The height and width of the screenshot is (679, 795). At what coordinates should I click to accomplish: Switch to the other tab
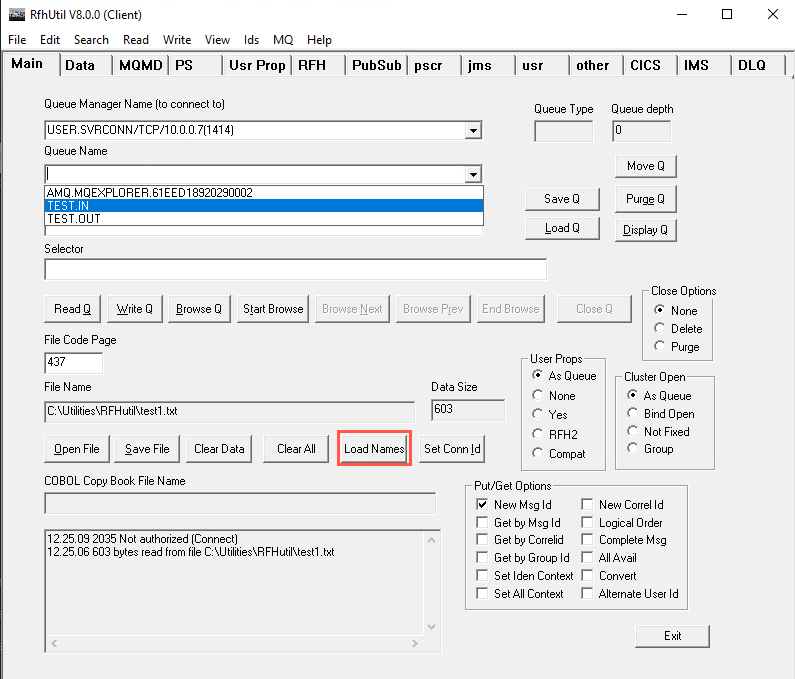596,65
